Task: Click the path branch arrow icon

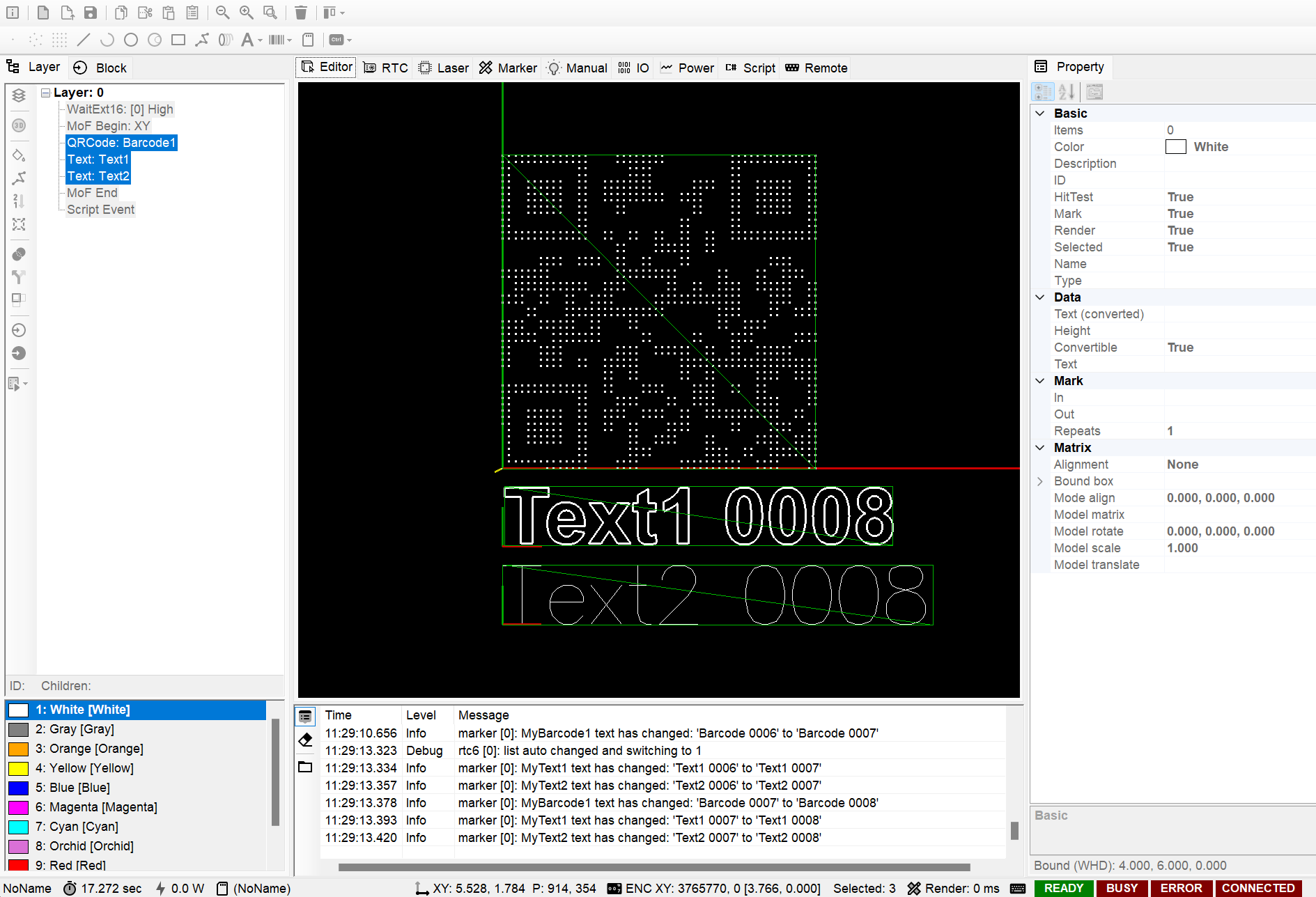Action: 19,277
